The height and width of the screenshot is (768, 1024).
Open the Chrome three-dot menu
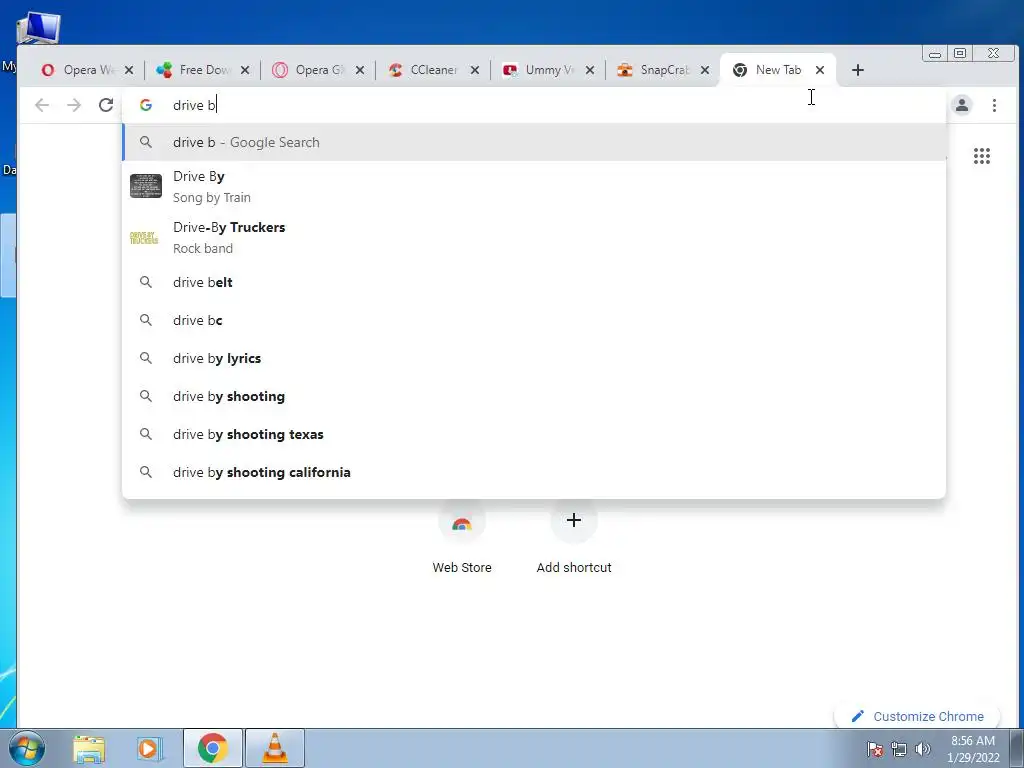[994, 105]
